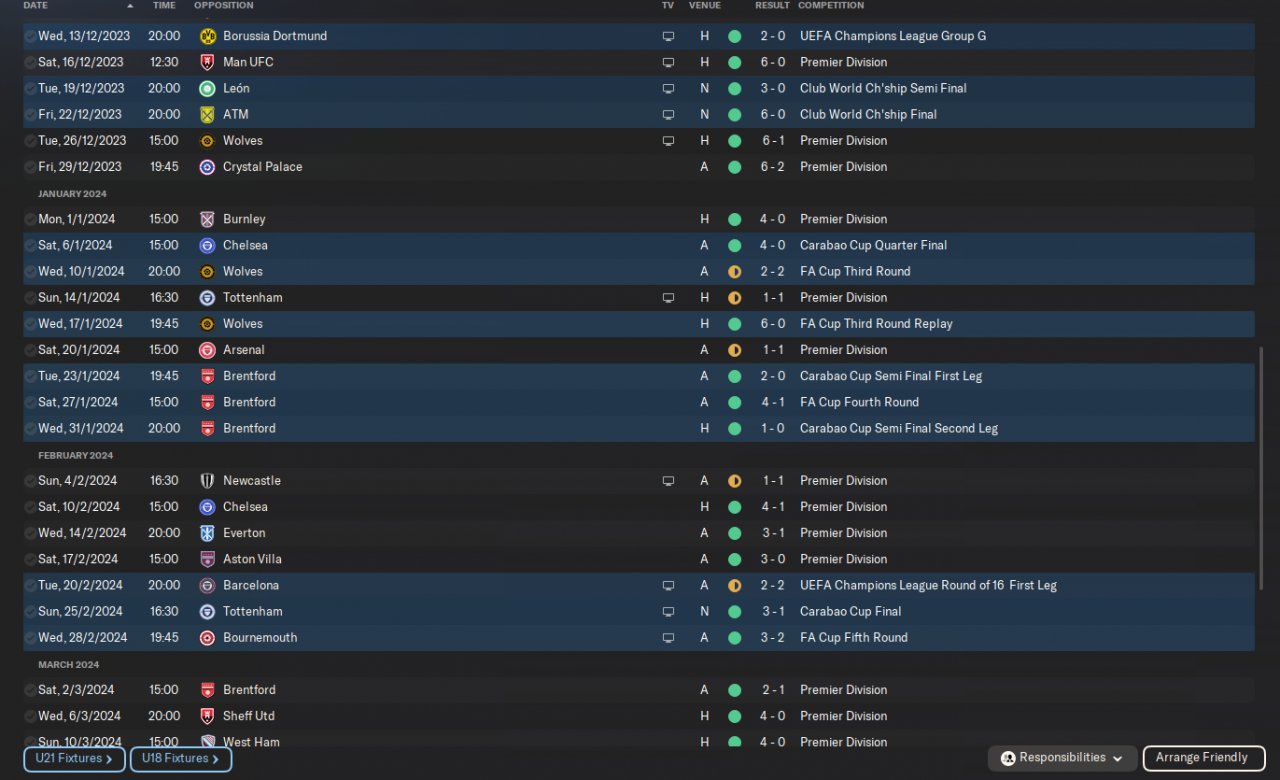The width and height of the screenshot is (1280, 780).
Task: Click the Bournemouth club badge
Action: (207, 638)
